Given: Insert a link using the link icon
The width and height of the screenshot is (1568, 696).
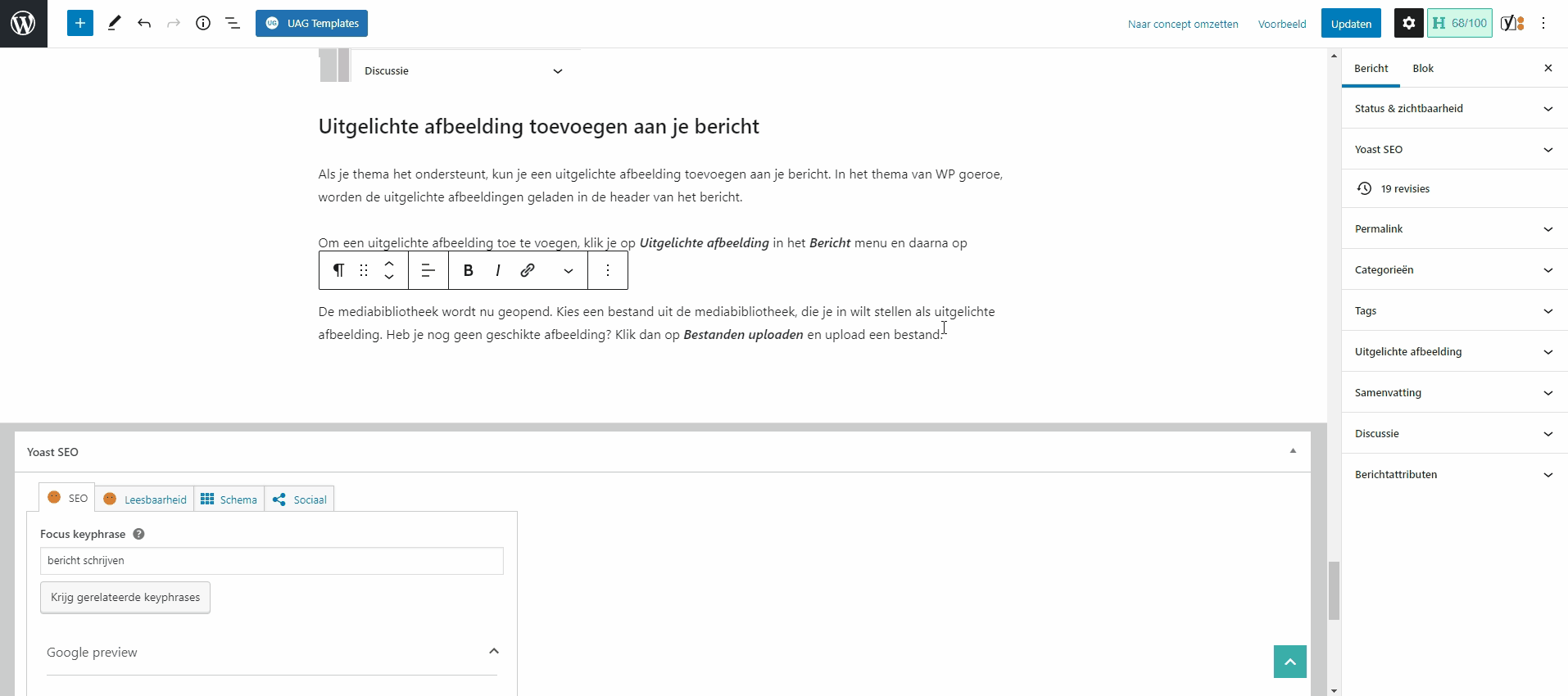Looking at the screenshot, I should point(528,270).
